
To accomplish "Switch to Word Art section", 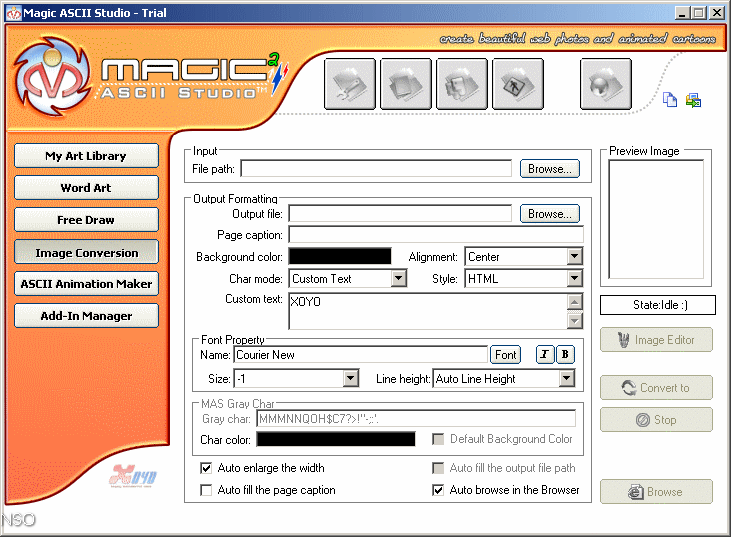I will (x=86, y=188).
